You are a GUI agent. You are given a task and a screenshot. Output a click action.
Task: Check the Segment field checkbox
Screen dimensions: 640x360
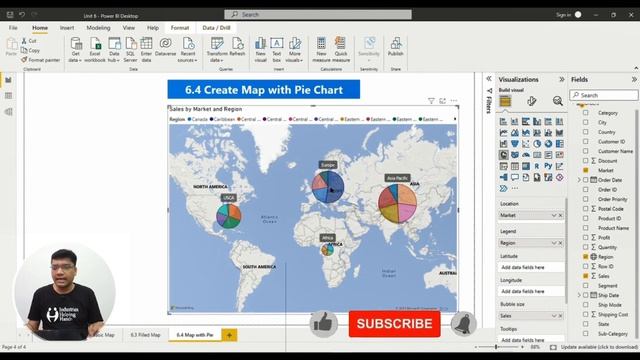point(586,286)
